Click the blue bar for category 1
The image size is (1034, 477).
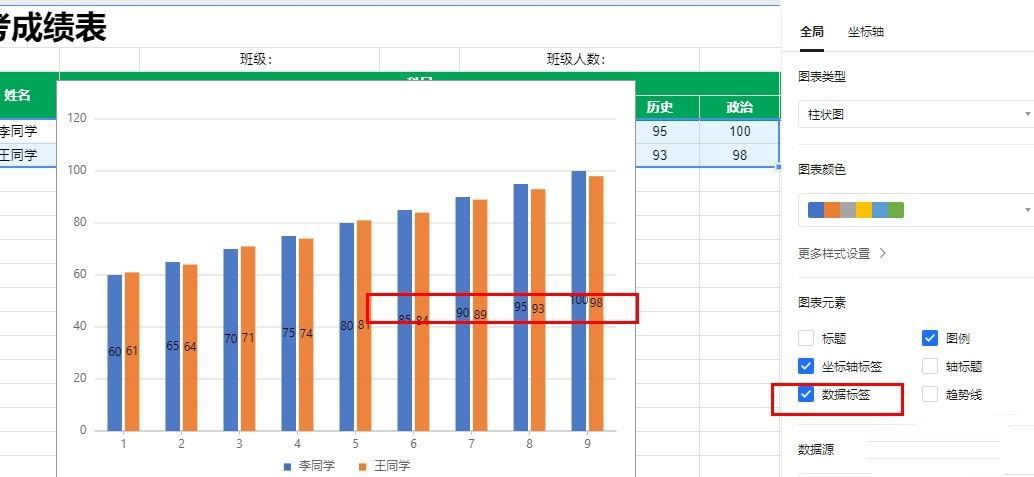(x=115, y=353)
